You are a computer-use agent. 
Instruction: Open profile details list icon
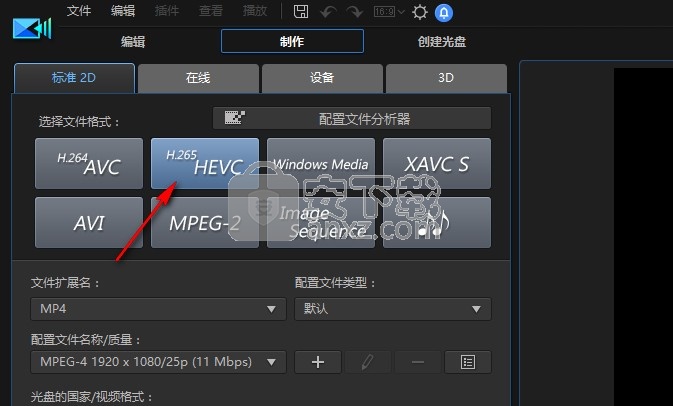[x=467, y=362]
